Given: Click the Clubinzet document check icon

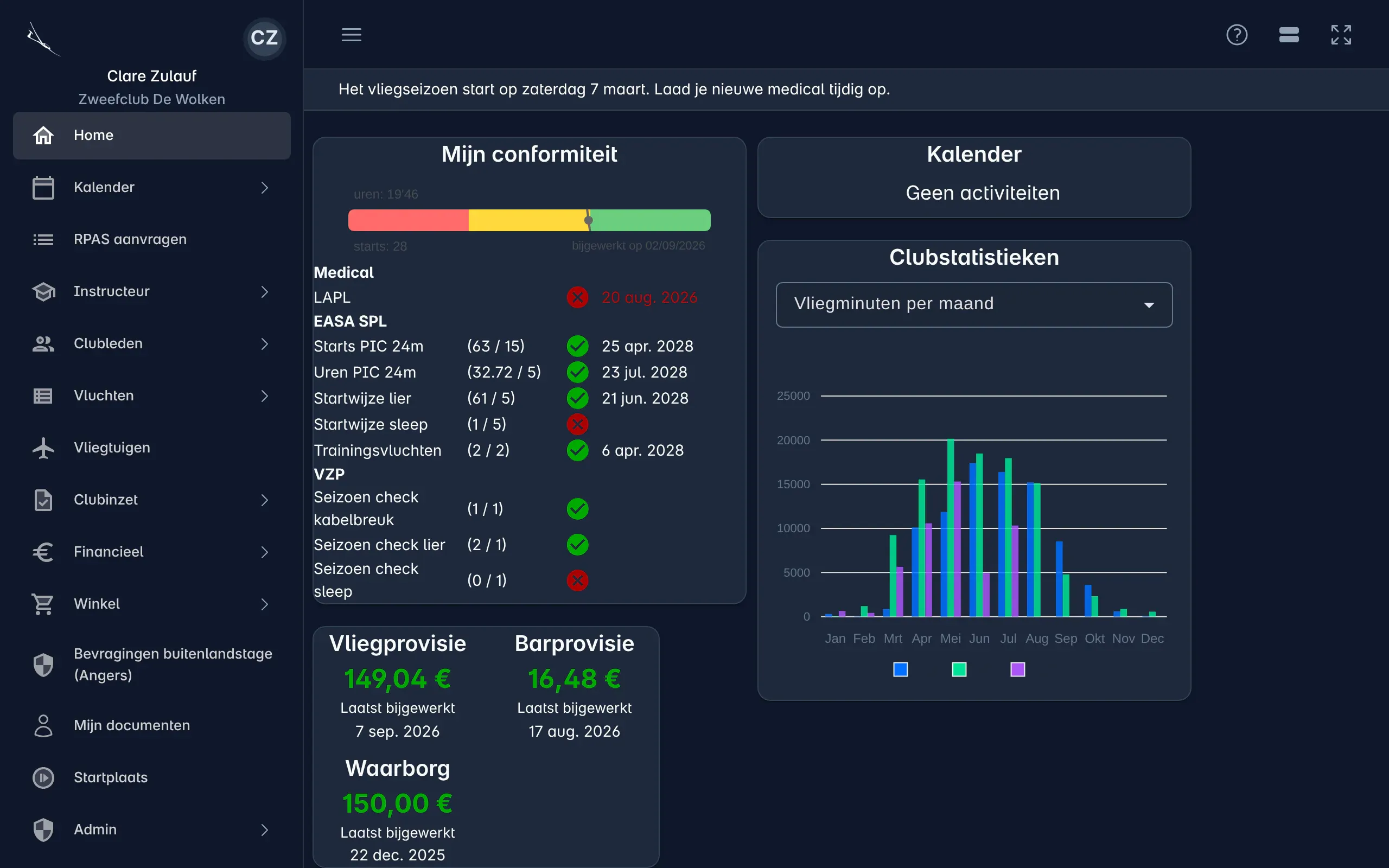Looking at the screenshot, I should click(x=43, y=500).
